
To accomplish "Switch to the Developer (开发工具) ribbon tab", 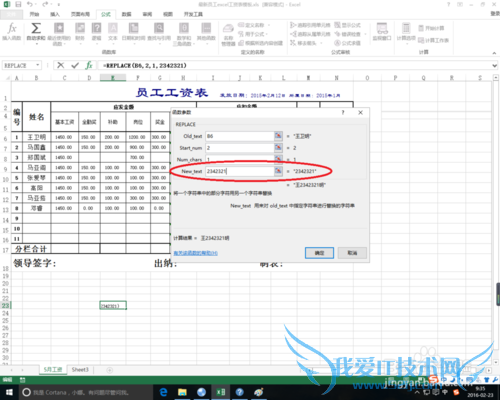I will pyautogui.click(x=193, y=14).
